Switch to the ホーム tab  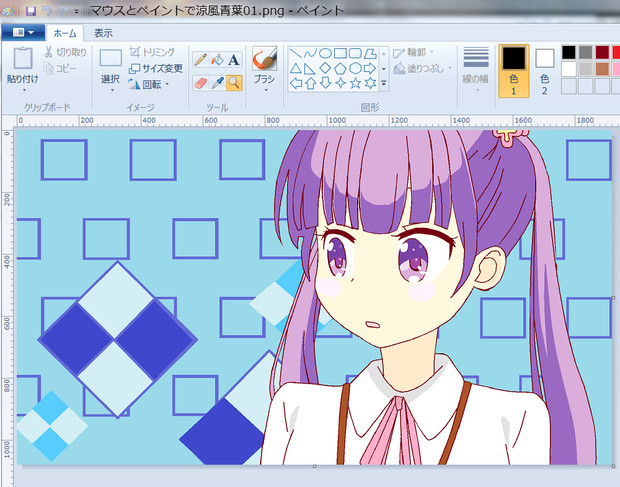pyautogui.click(x=64, y=33)
